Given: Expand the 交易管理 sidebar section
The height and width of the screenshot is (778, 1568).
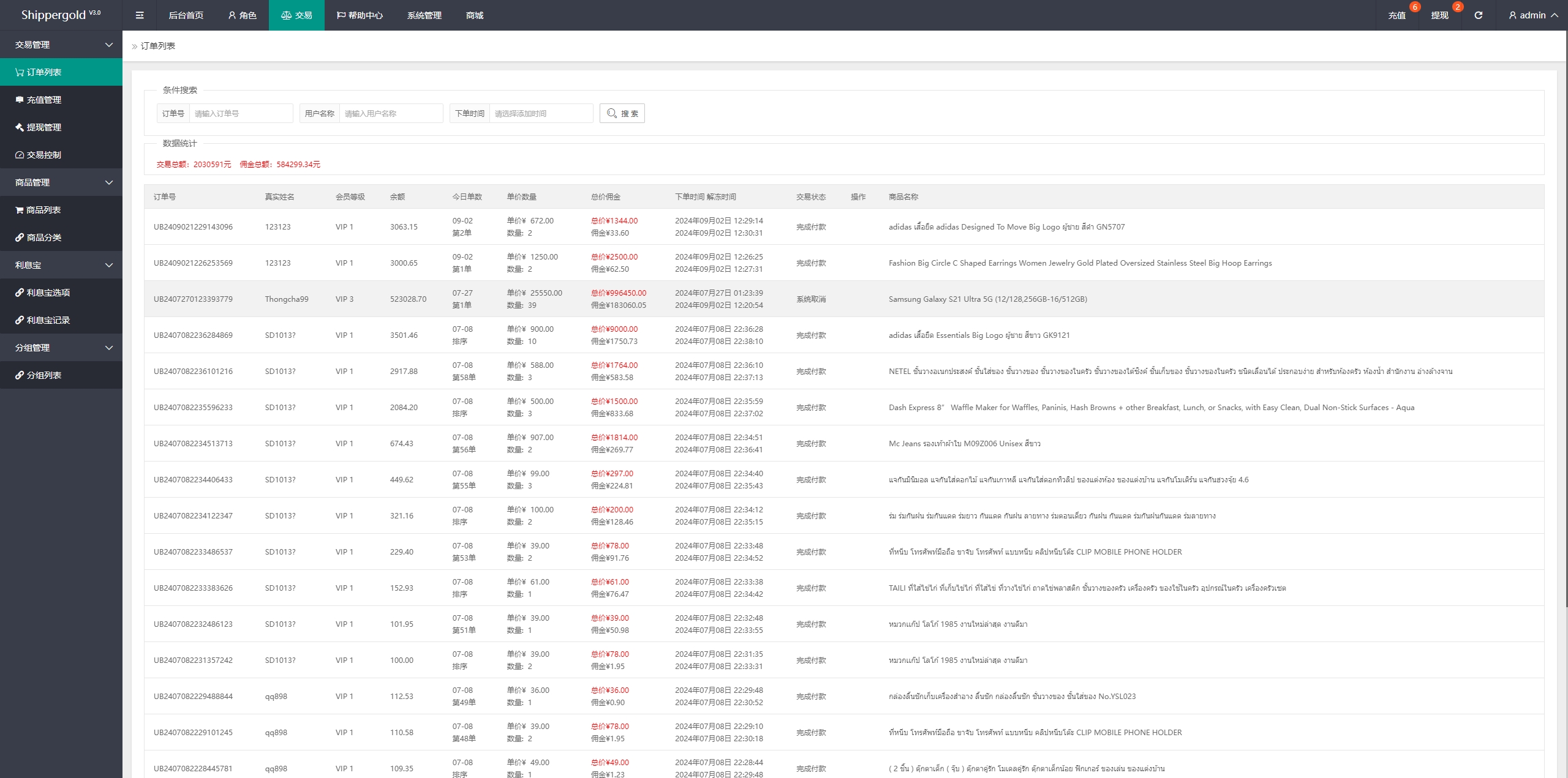Looking at the screenshot, I should click(62, 44).
